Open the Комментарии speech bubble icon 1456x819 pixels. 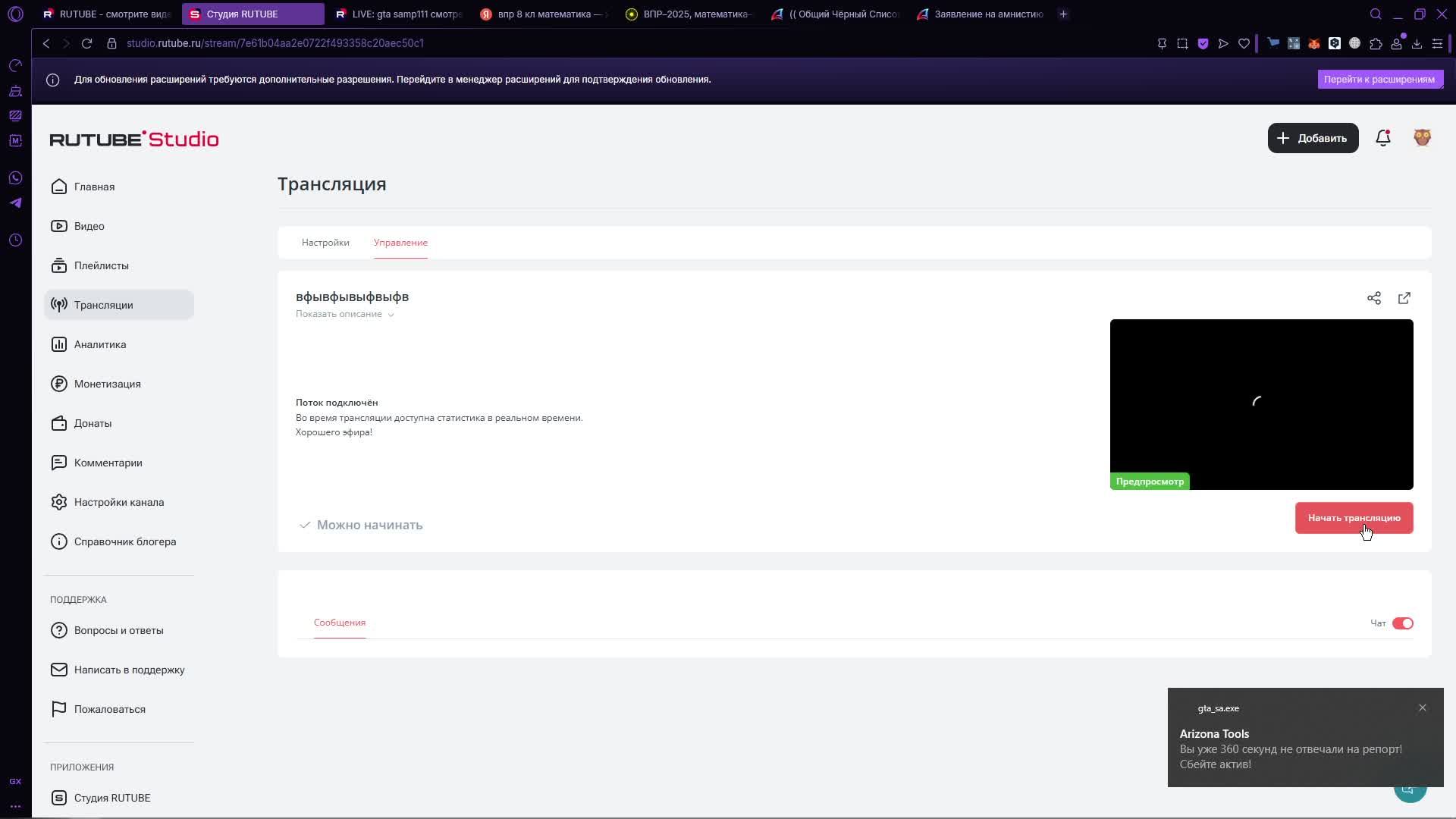[59, 463]
